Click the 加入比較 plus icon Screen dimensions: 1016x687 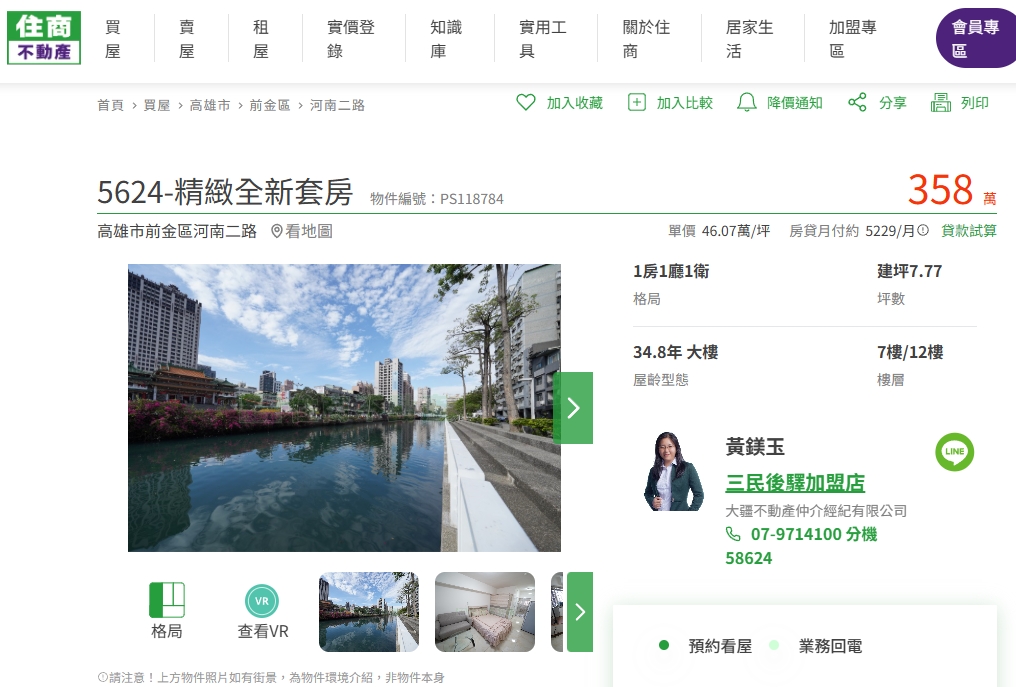point(637,102)
